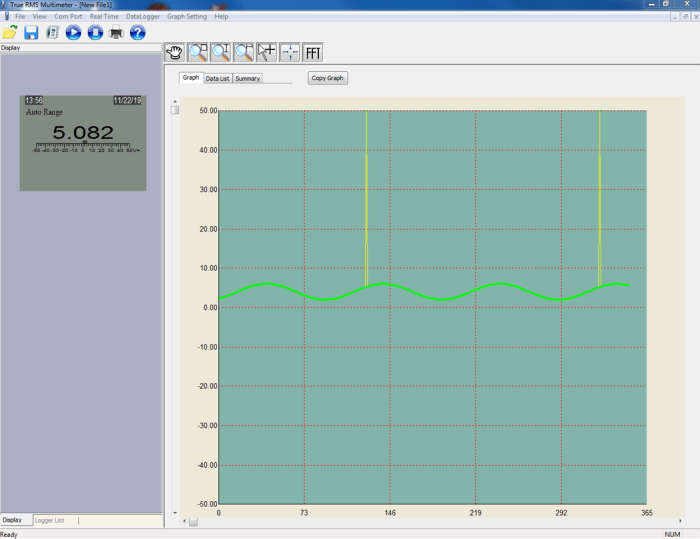Click the 50.00 y-axis label
The height and width of the screenshot is (539, 700).
coord(208,110)
